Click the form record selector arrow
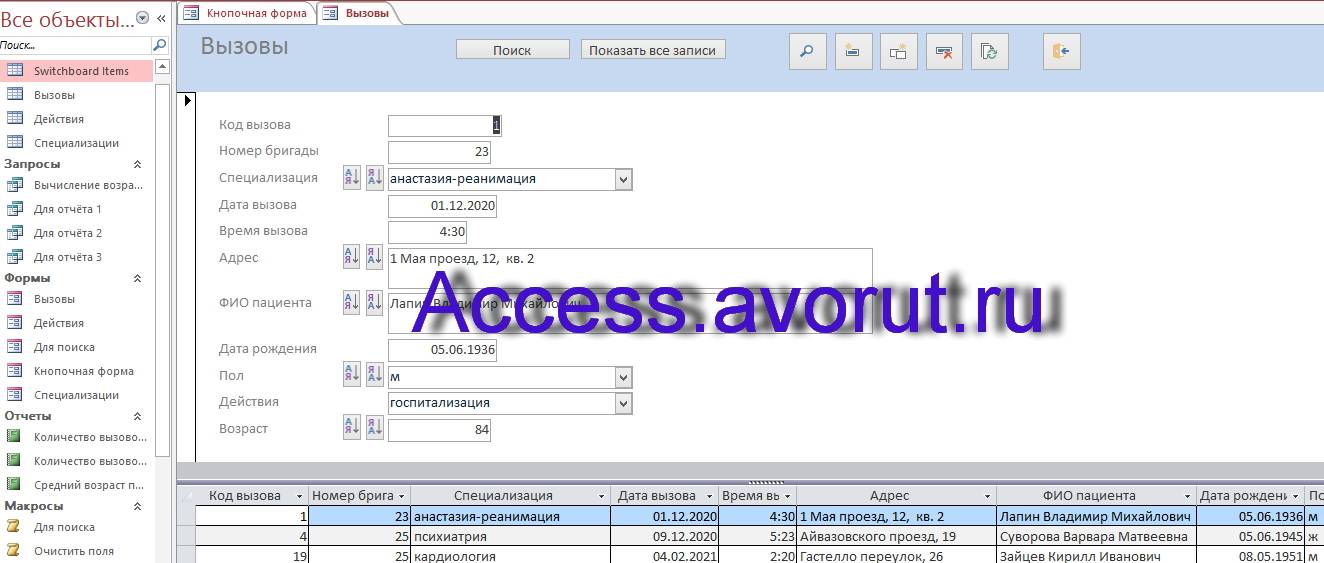This screenshot has width=1324, height=563. (x=186, y=99)
